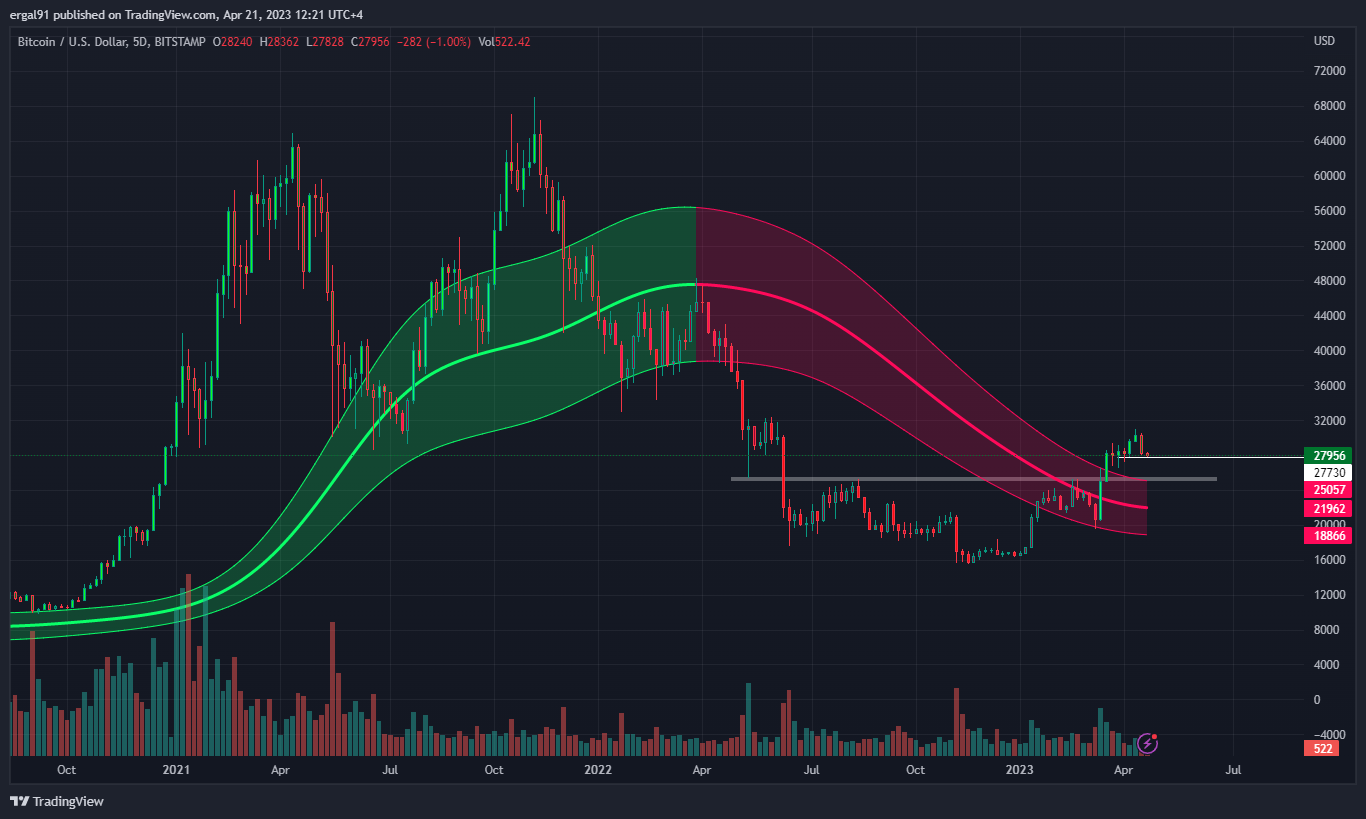This screenshot has width=1366, height=819.
Task: Click the 8000 price axis label
Action: (x=1325, y=630)
